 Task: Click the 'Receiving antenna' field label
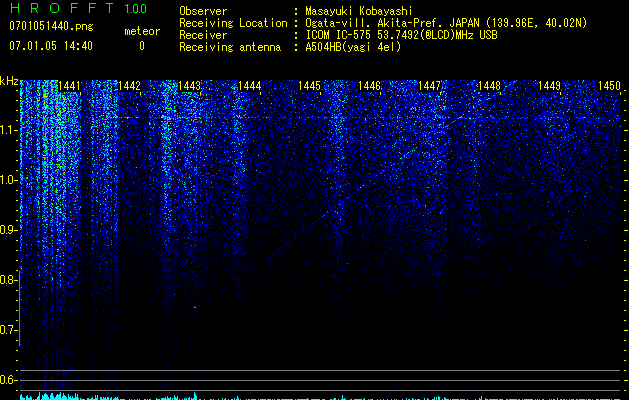tap(230, 47)
